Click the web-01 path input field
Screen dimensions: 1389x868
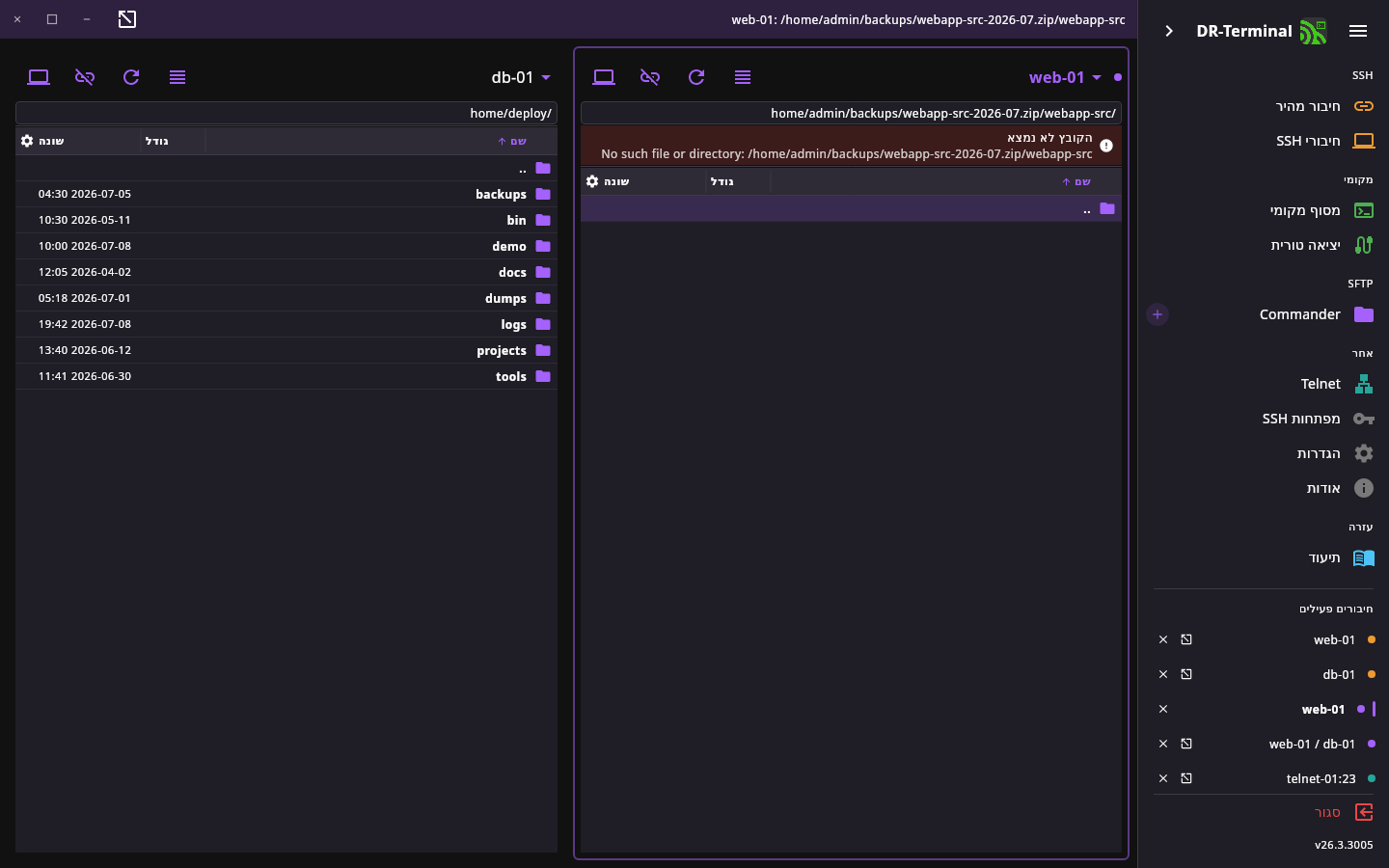[x=851, y=113]
